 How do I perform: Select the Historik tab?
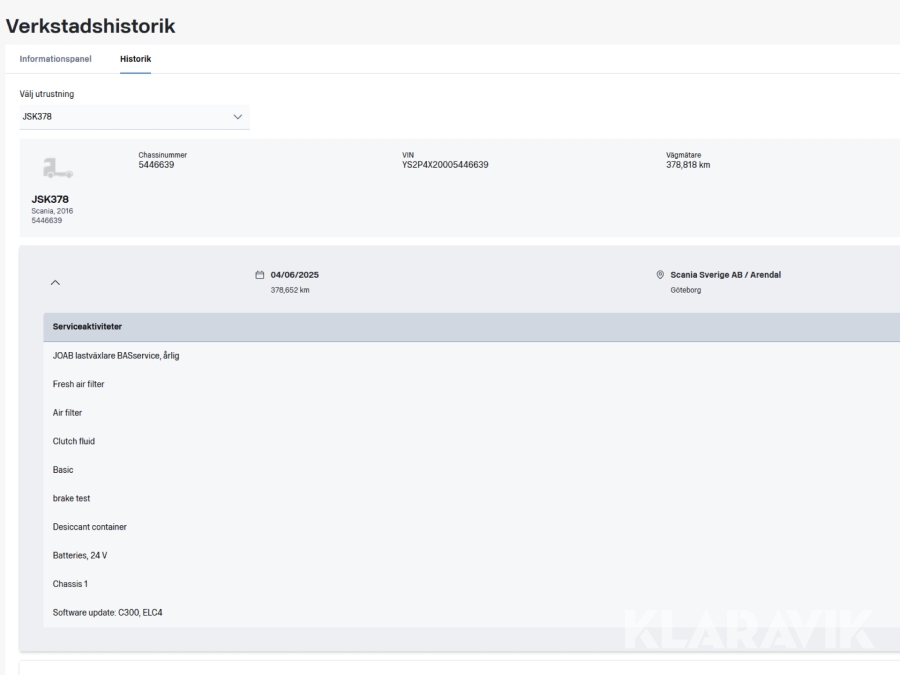coord(135,59)
